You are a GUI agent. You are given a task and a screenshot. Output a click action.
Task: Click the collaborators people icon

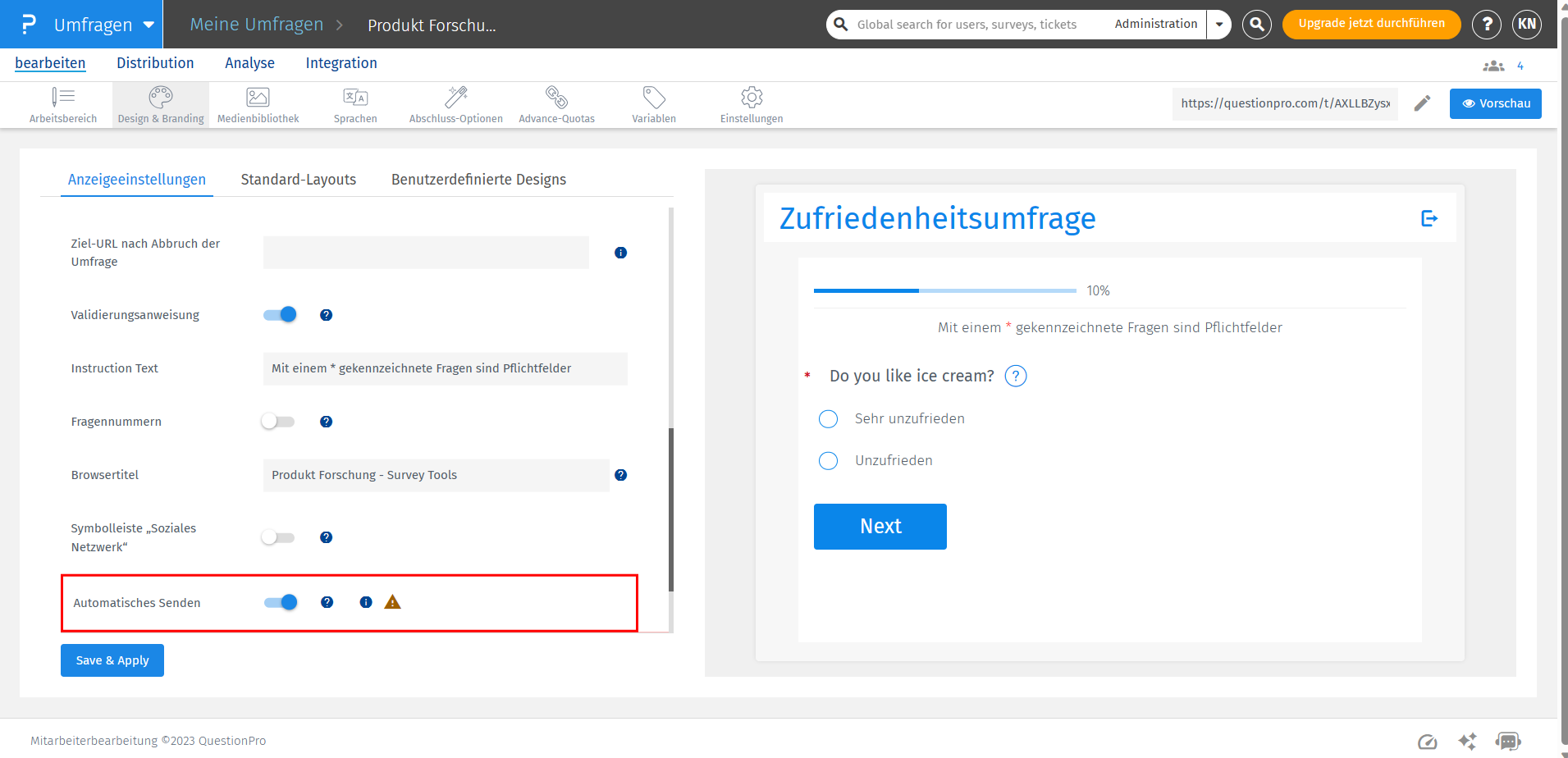1493,66
